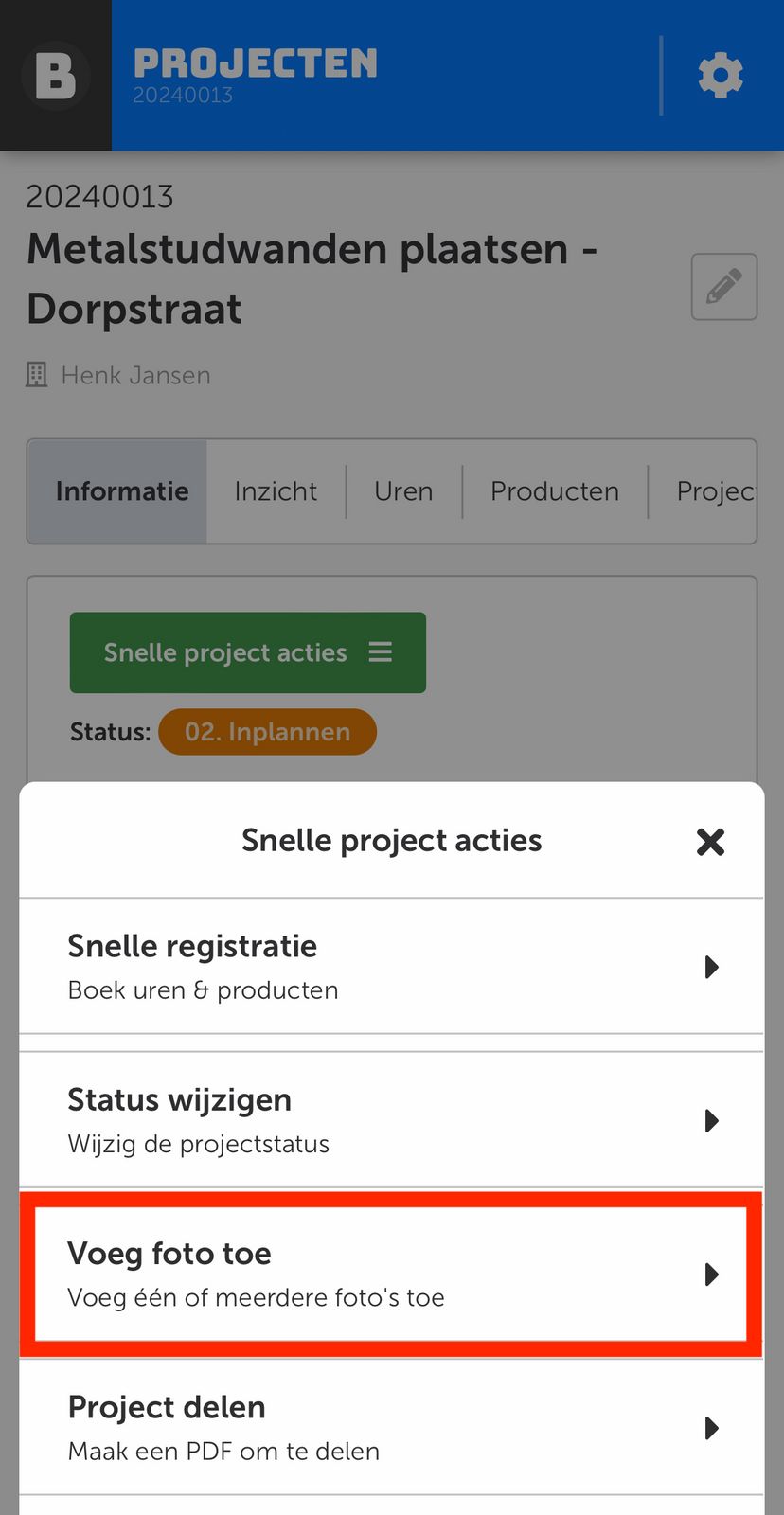Viewport: 784px width, 1515px height.
Task: Close the Snelle project acties panel
Action: (710, 842)
